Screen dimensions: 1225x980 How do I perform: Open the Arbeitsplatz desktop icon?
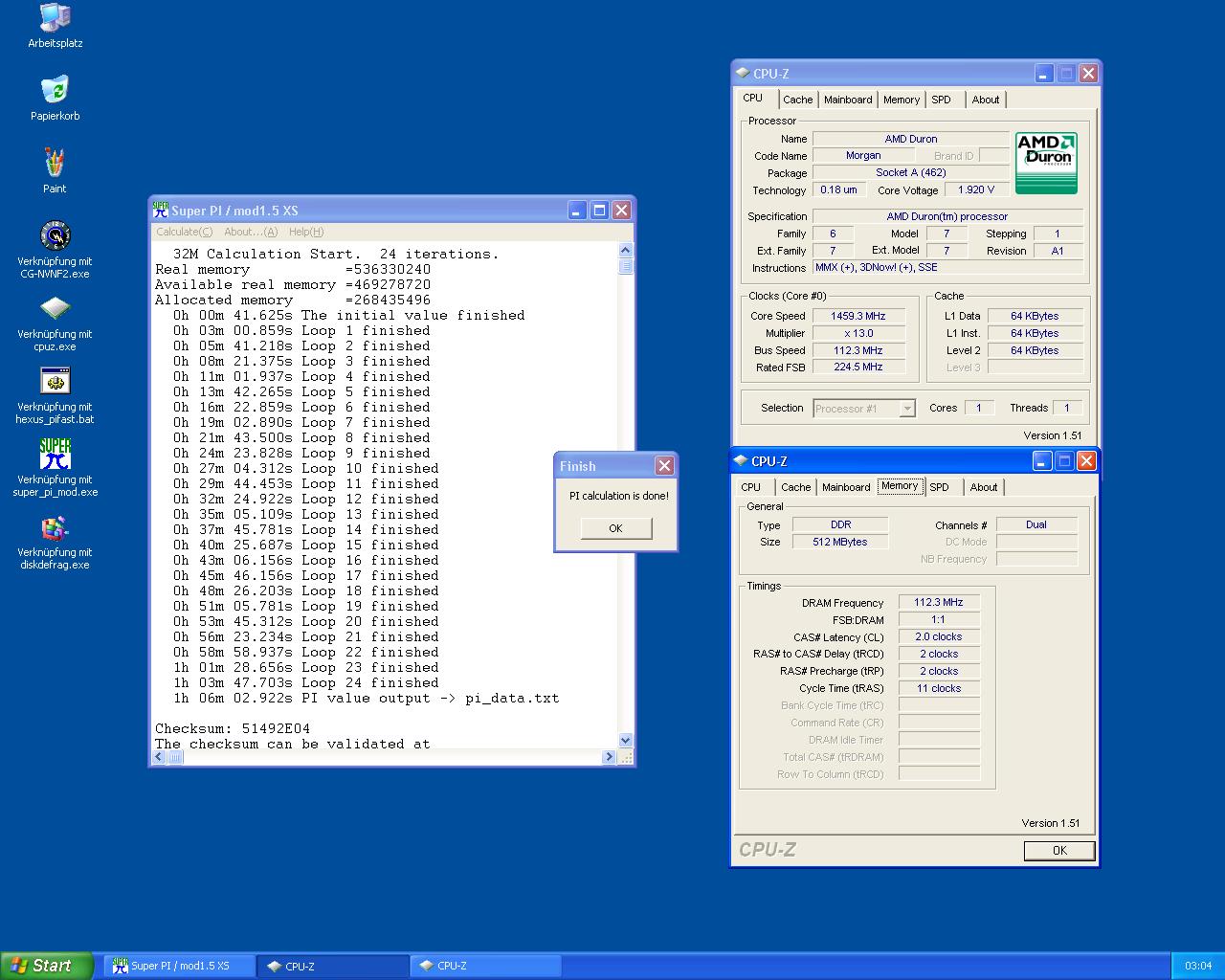click(55, 17)
